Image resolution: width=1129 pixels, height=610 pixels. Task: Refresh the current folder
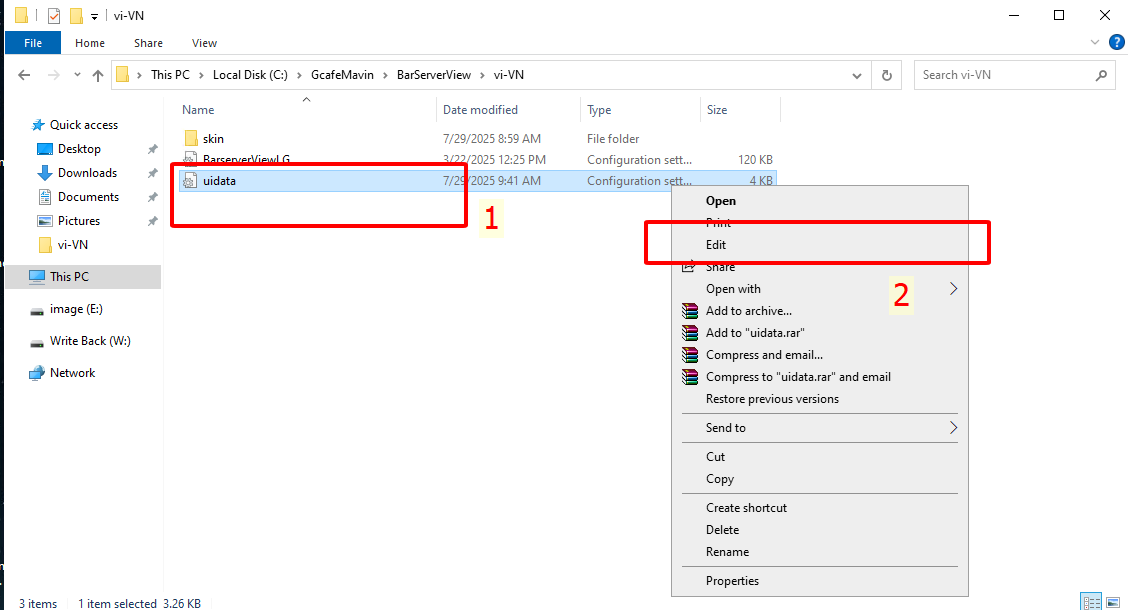point(887,76)
